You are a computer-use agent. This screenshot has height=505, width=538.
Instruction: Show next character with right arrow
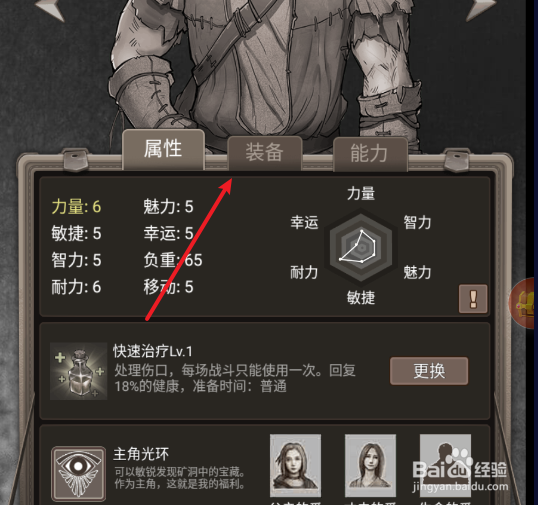point(481,9)
